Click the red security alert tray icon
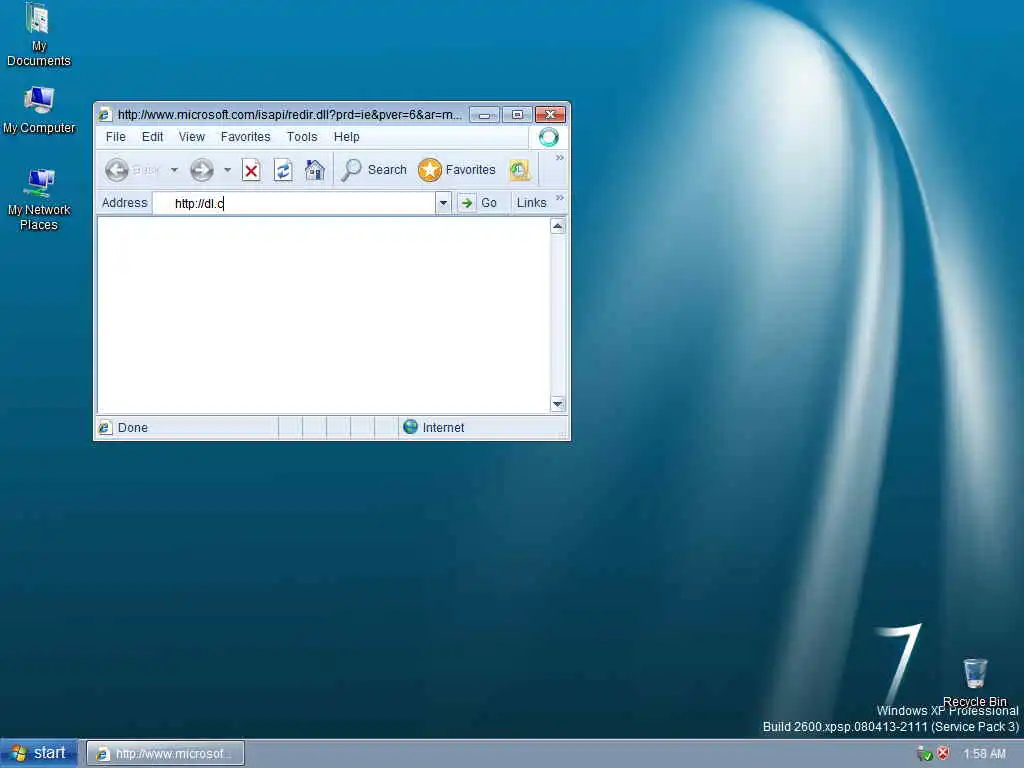Screen dimensions: 1024x768 943,753
